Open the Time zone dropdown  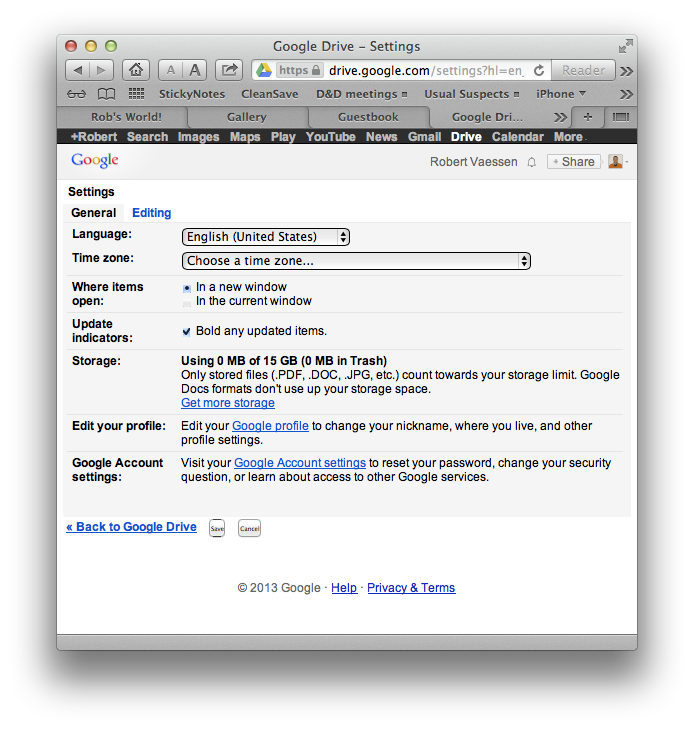coord(356,261)
